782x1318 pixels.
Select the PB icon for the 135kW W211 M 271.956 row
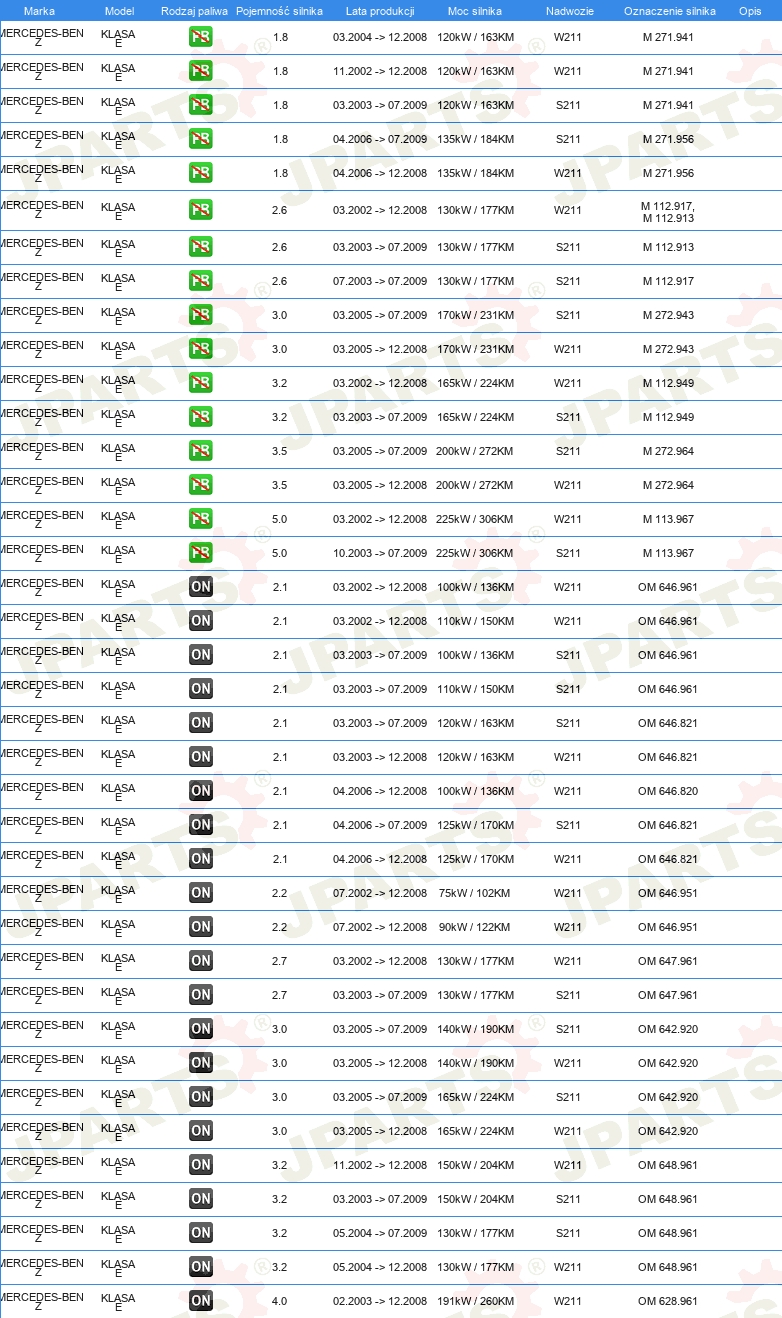pos(200,174)
